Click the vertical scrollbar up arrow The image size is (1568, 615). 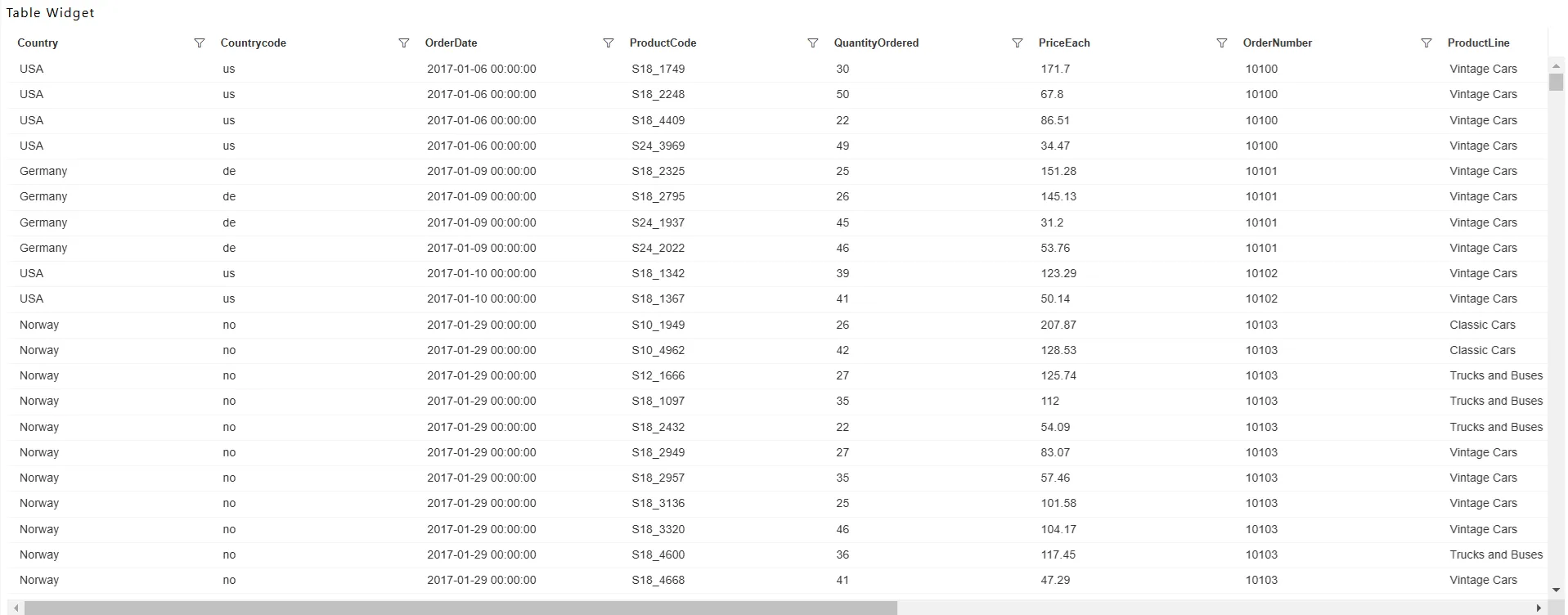[x=1556, y=65]
